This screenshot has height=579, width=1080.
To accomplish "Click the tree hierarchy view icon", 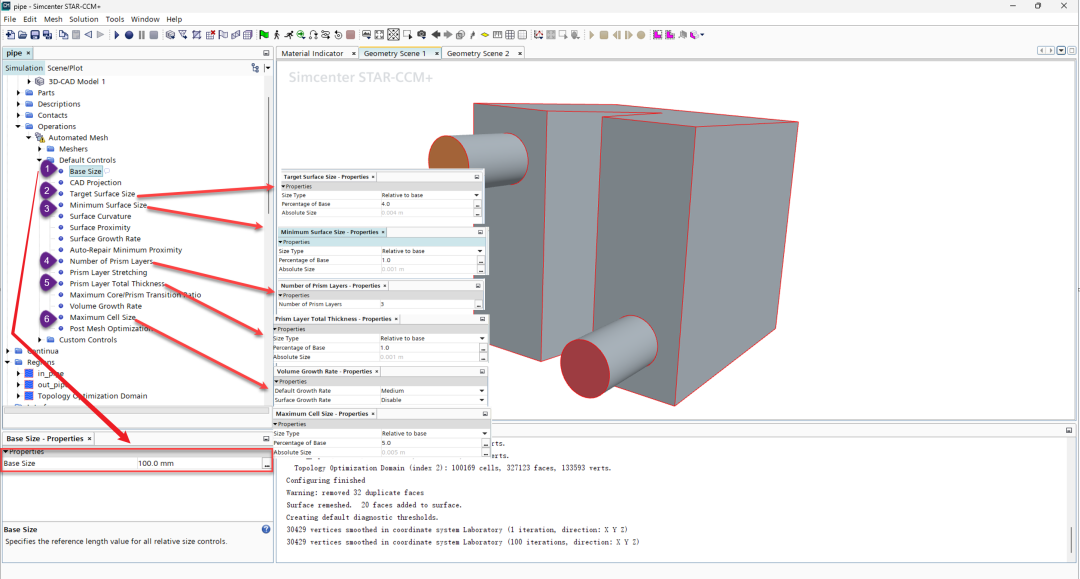I will (x=256, y=67).
